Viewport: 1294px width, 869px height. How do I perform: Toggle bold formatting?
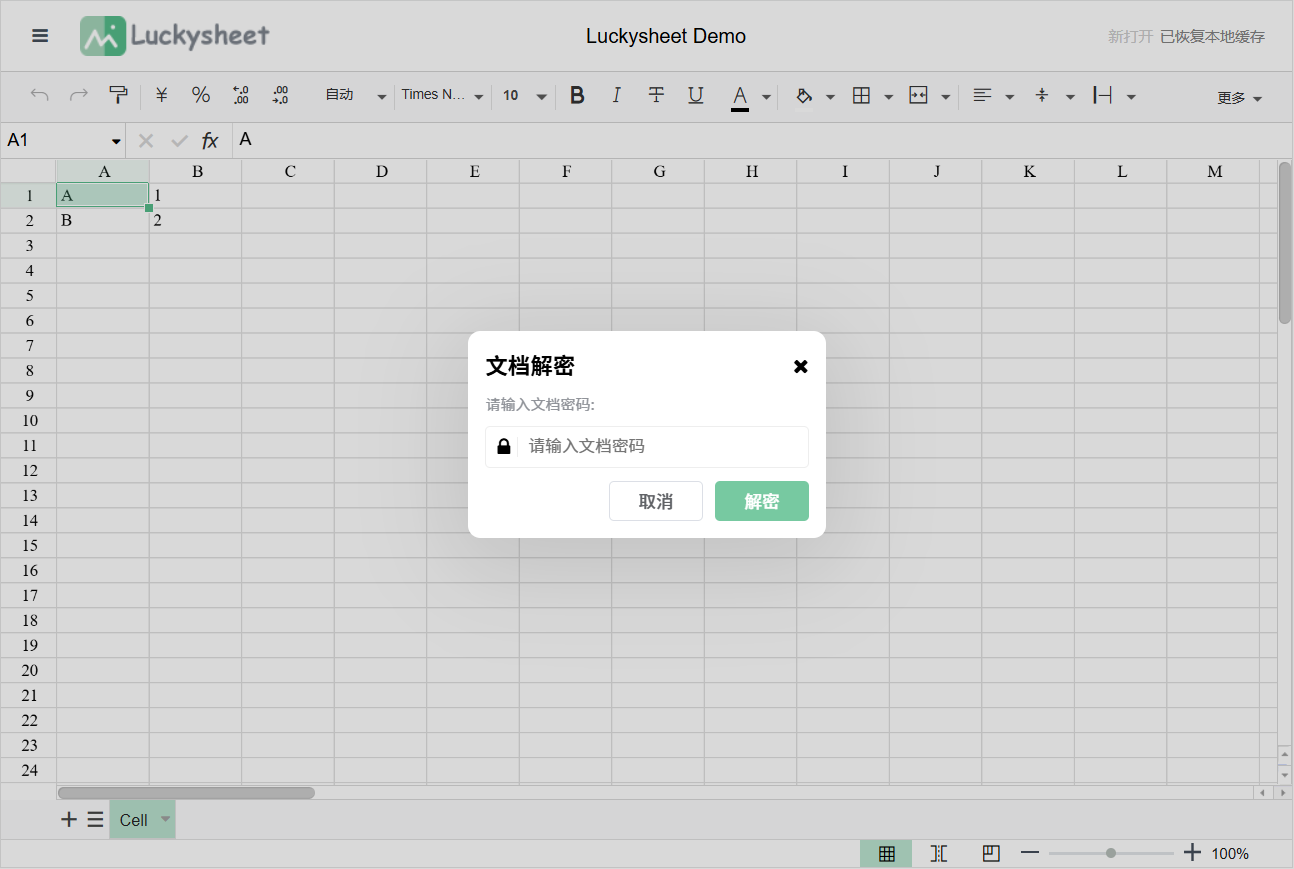click(x=577, y=95)
